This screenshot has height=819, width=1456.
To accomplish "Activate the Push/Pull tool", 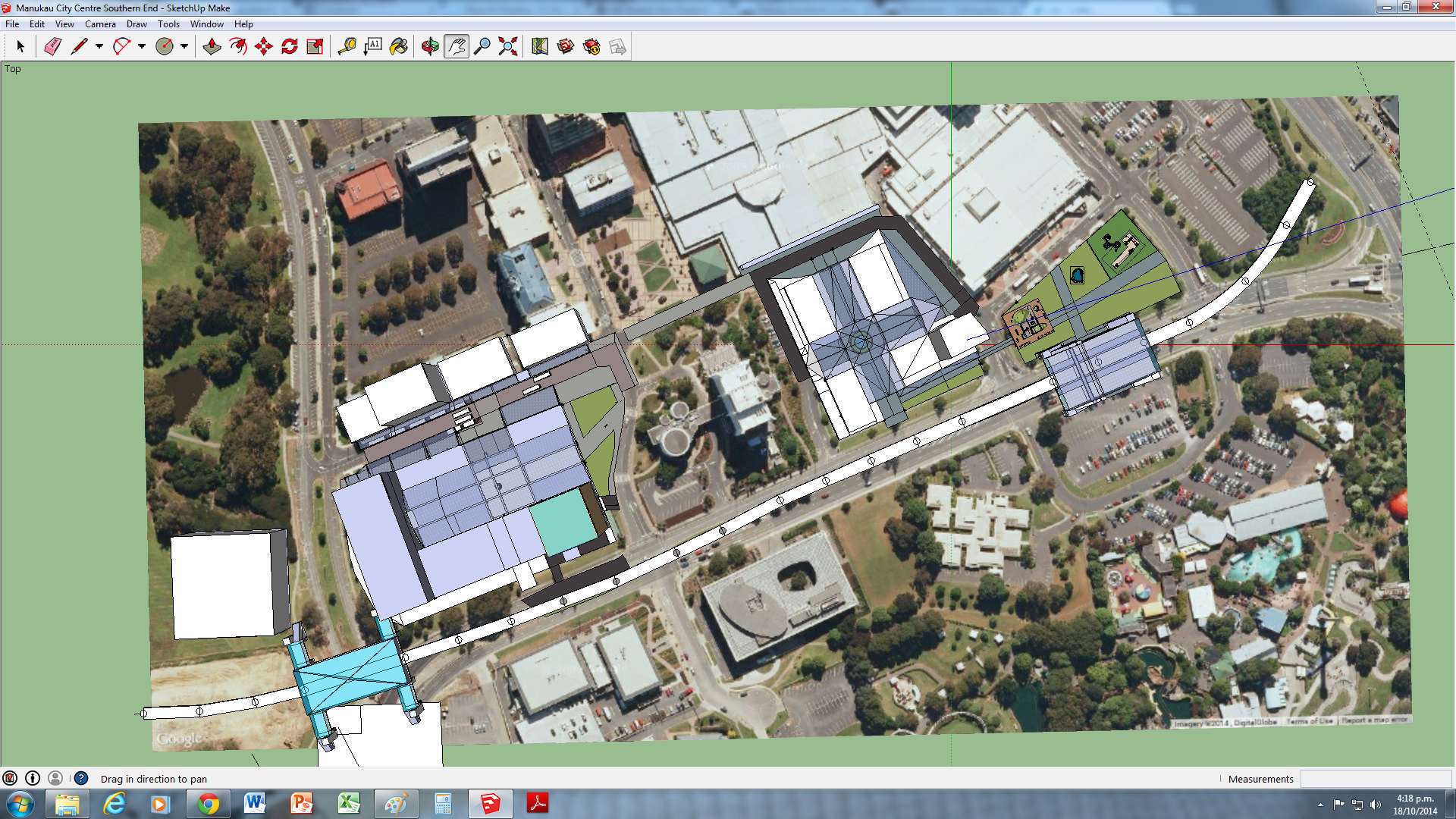I will (x=212, y=47).
